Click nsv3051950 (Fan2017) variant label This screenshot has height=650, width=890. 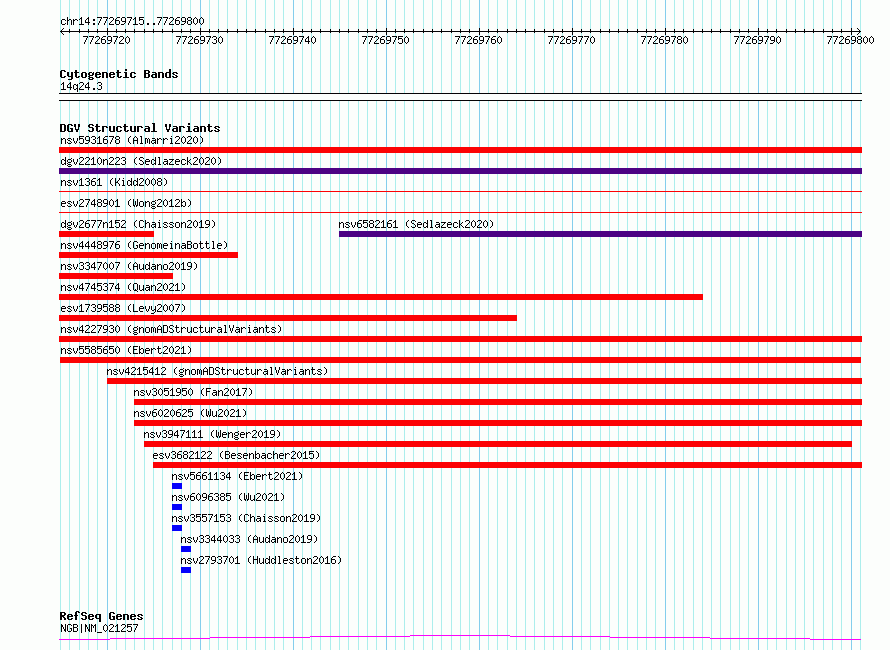(193, 392)
